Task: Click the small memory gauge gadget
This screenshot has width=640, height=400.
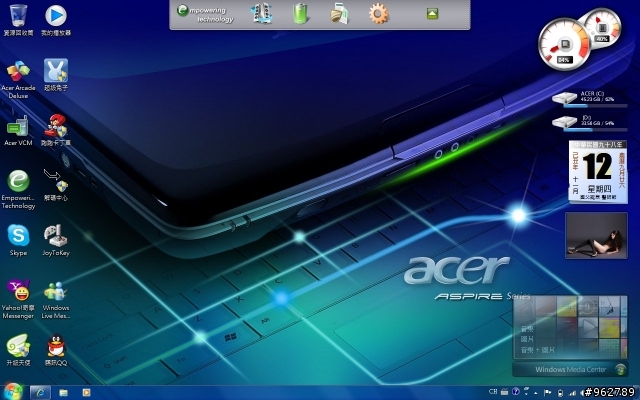Action: click(602, 28)
